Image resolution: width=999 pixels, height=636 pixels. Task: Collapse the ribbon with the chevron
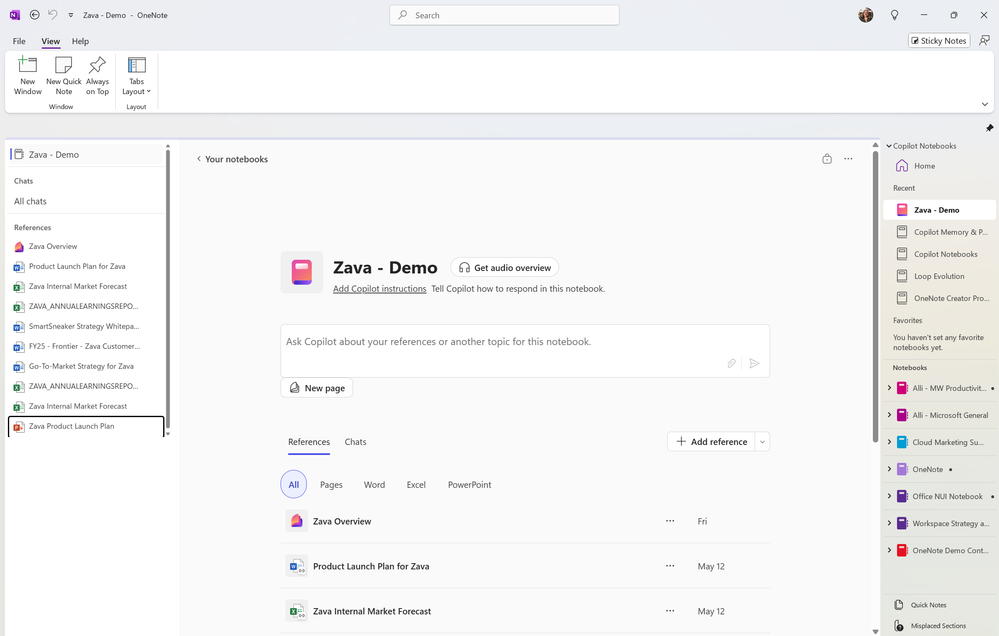(984, 105)
